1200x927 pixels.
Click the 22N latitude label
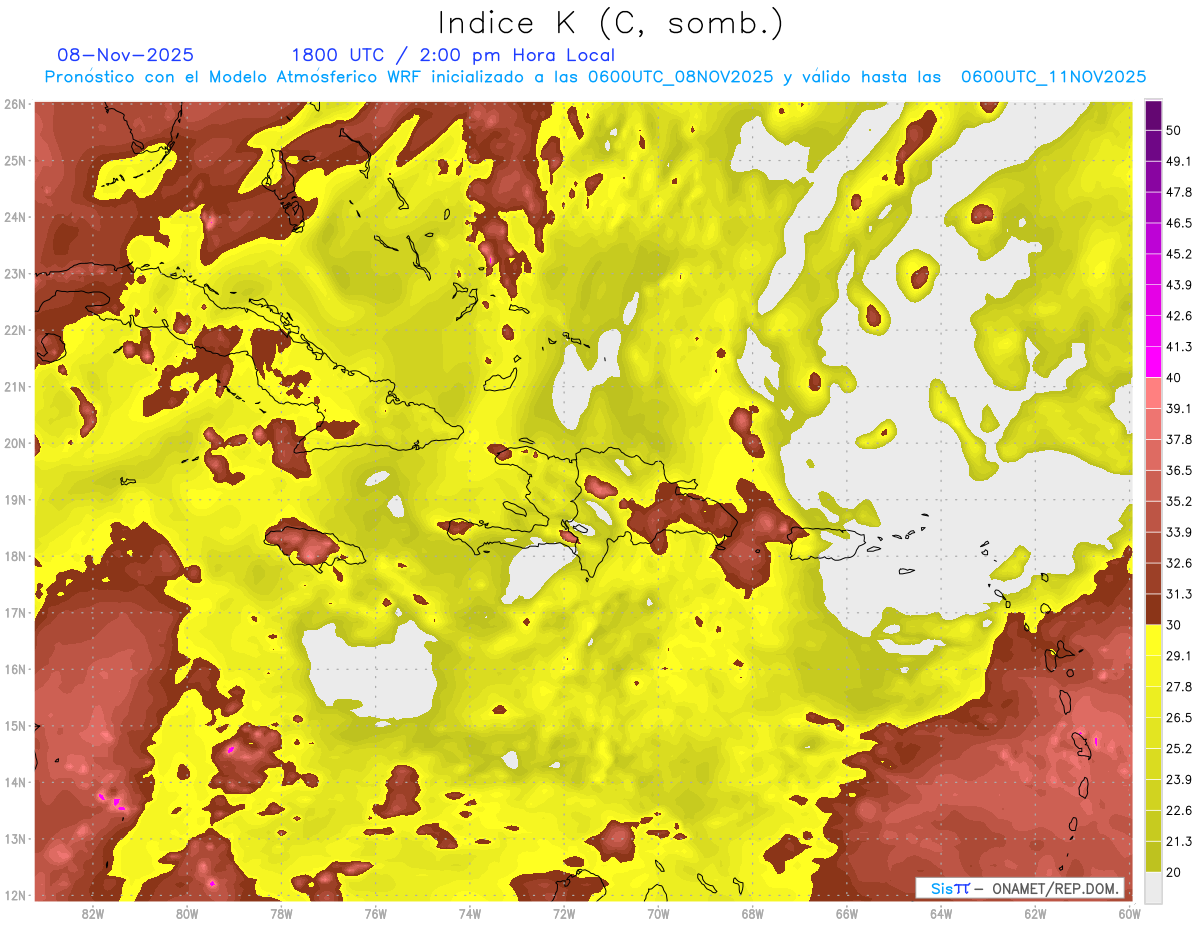pos(15,330)
